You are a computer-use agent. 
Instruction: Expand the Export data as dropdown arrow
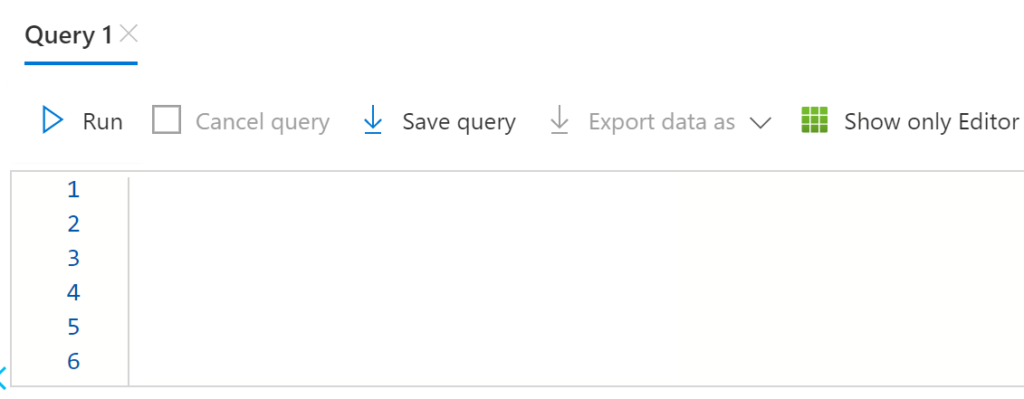(761, 122)
